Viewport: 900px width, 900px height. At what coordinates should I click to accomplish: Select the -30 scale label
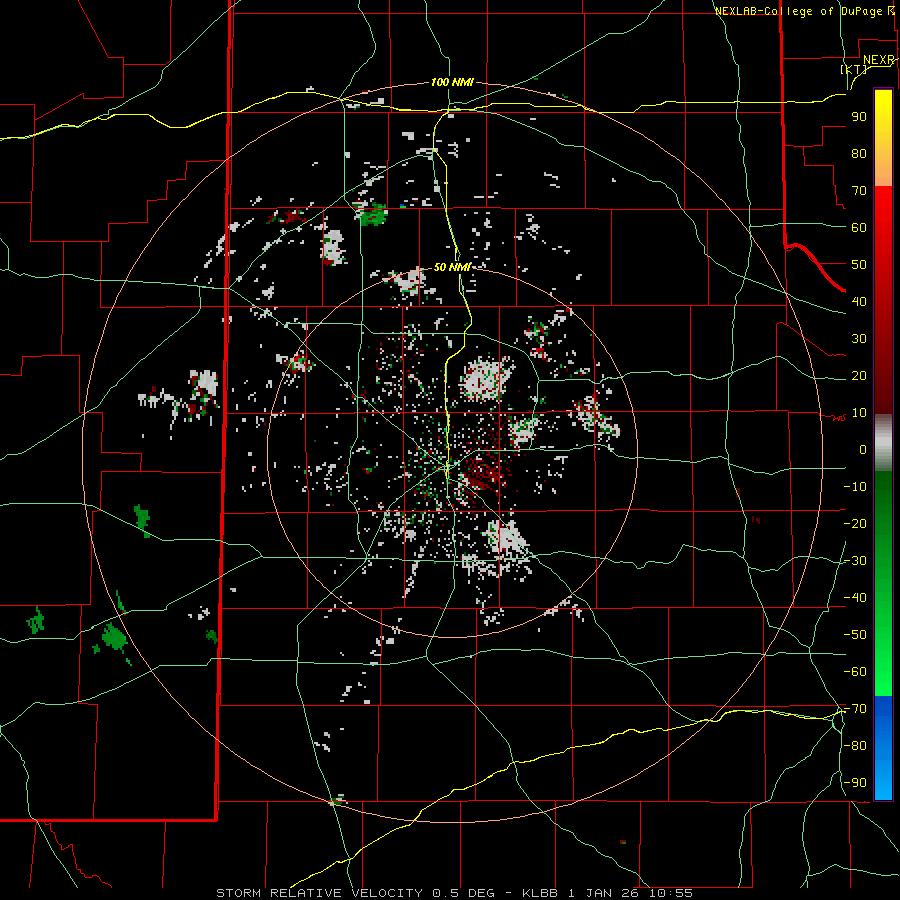855,561
